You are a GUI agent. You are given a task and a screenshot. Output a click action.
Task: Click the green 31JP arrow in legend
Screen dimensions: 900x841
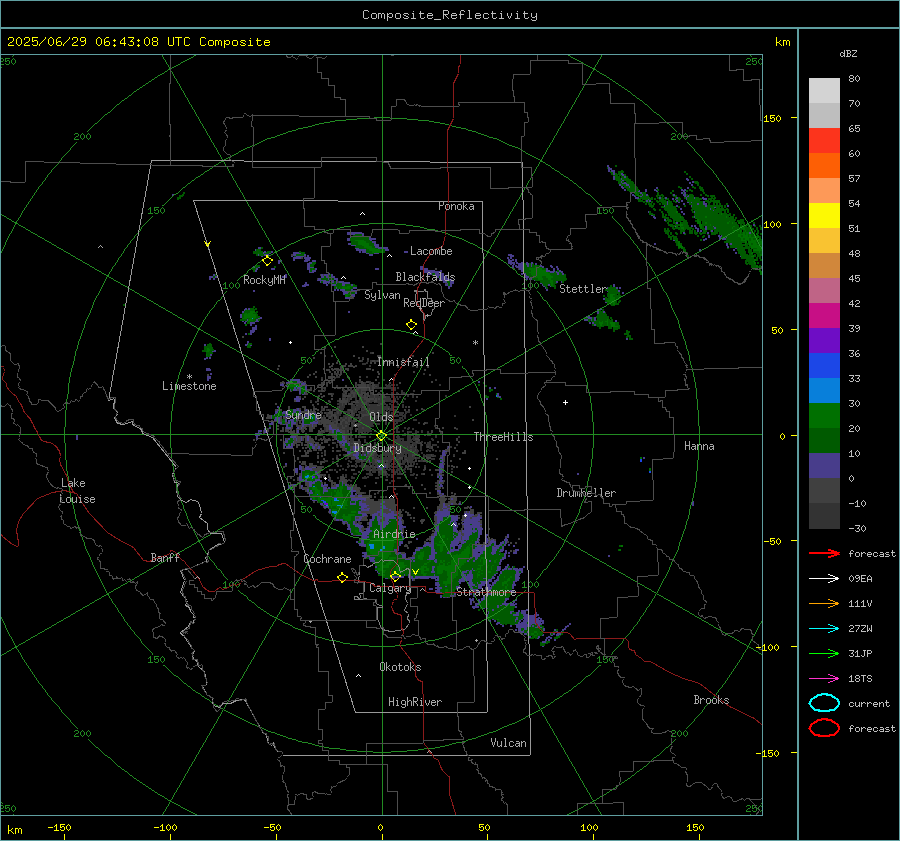(x=824, y=653)
